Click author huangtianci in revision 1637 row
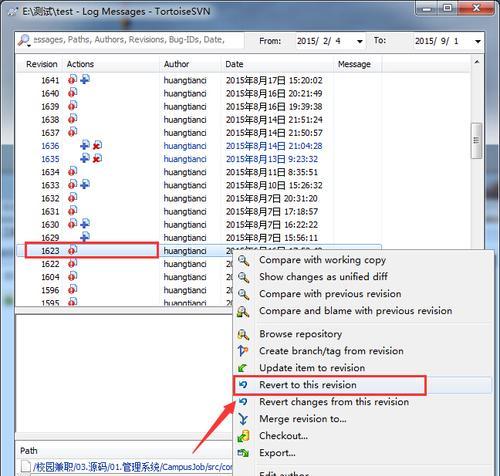The image size is (500, 476). [x=185, y=133]
